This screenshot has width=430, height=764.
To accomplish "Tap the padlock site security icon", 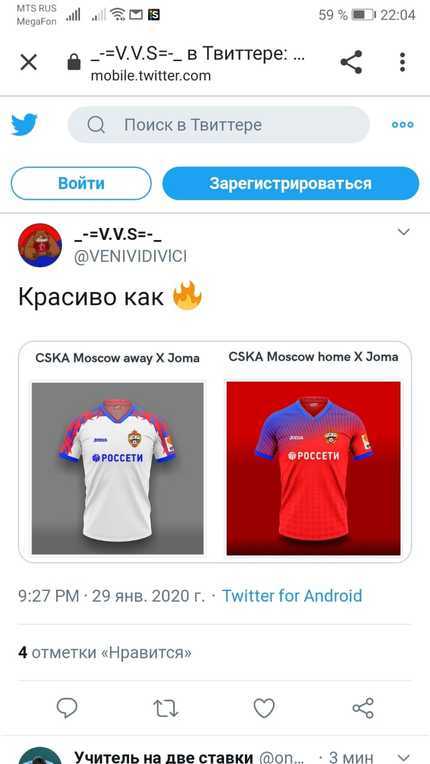I will pos(74,62).
